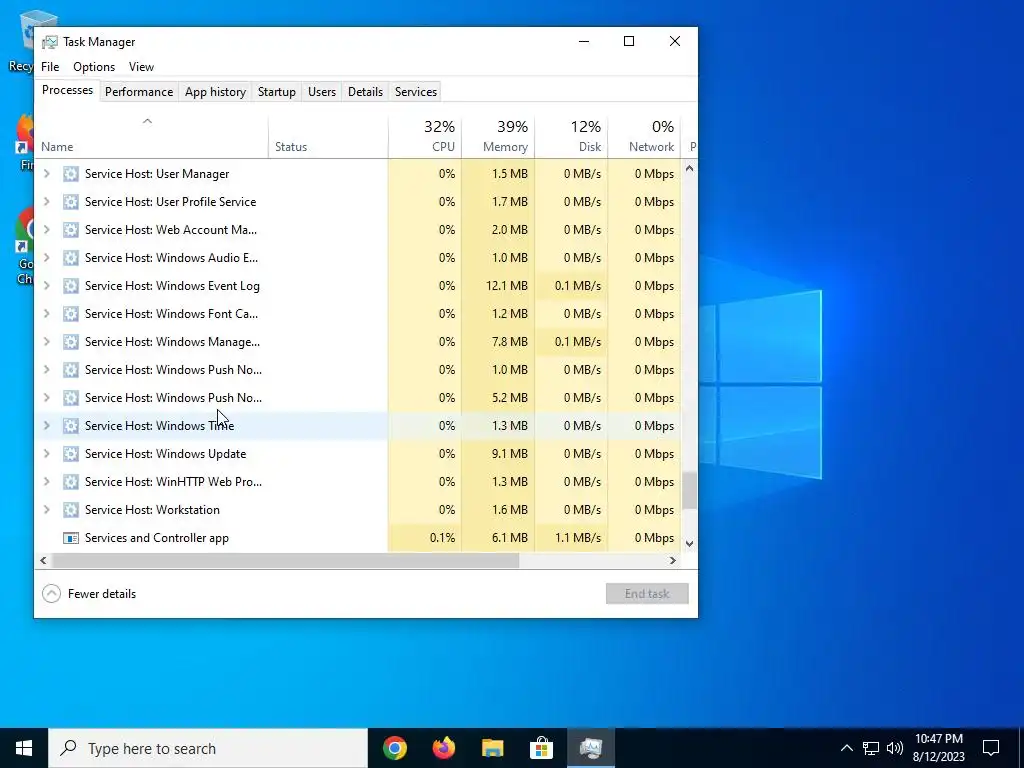Open the notification center icon
Image resolution: width=1024 pixels, height=768 pixels.
click(991, 748)
